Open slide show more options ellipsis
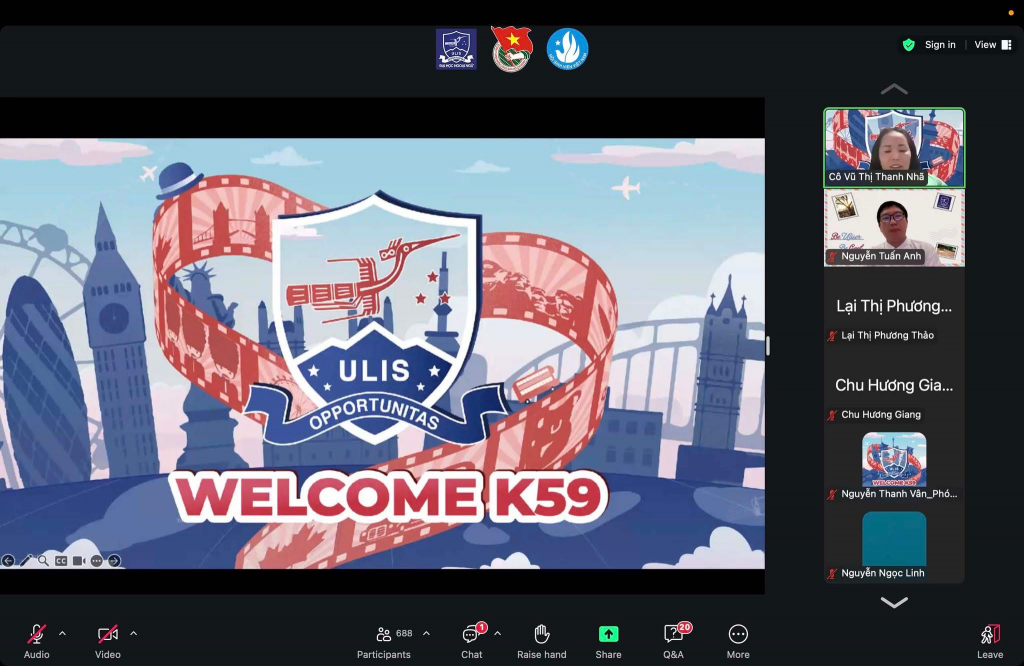Viewport: 1024px width, 666px height. click(x=97, y=560)
